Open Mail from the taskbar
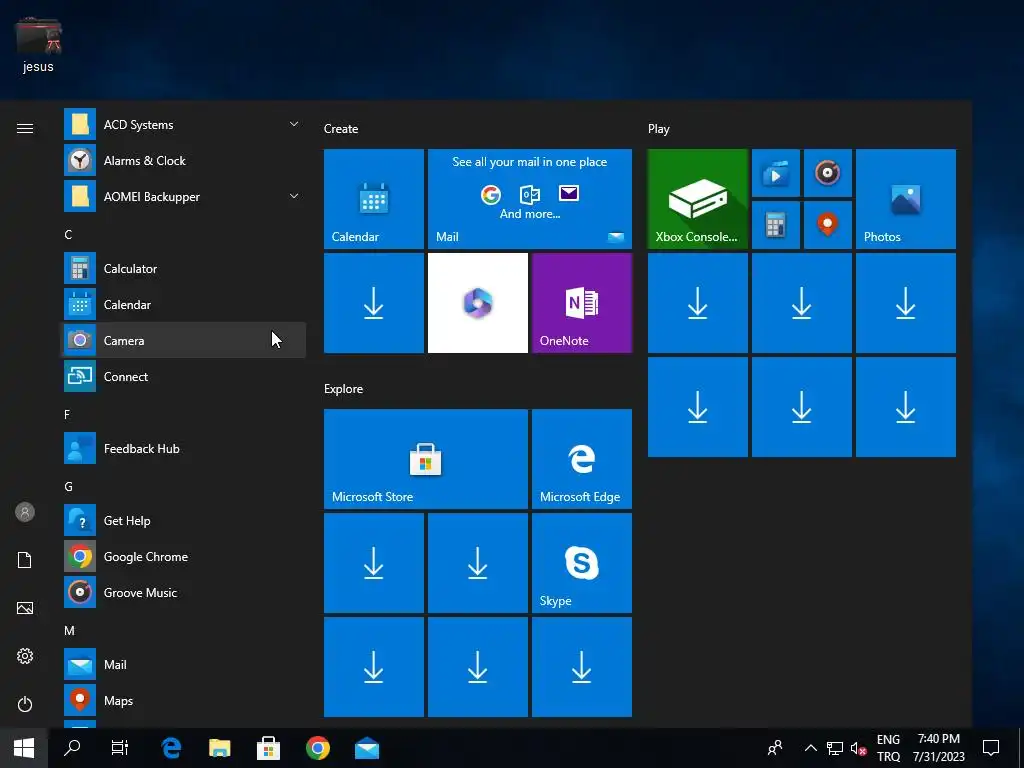 [x=367, y=748]
